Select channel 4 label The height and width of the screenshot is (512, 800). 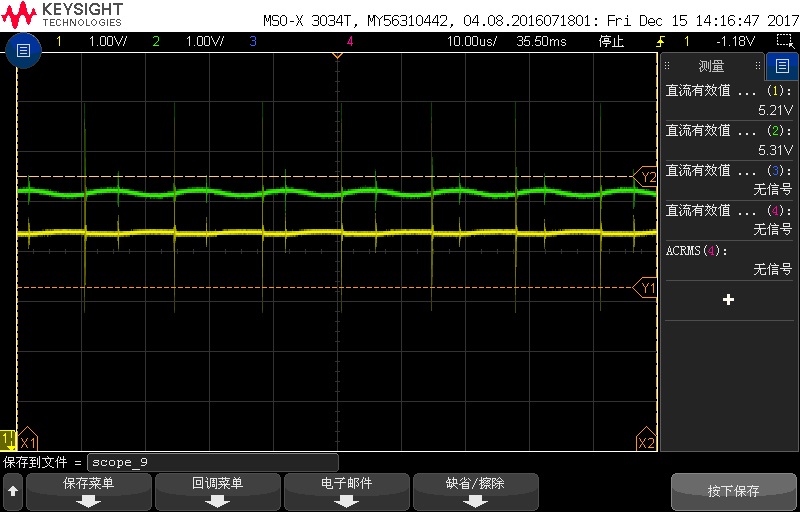[350, 41]
